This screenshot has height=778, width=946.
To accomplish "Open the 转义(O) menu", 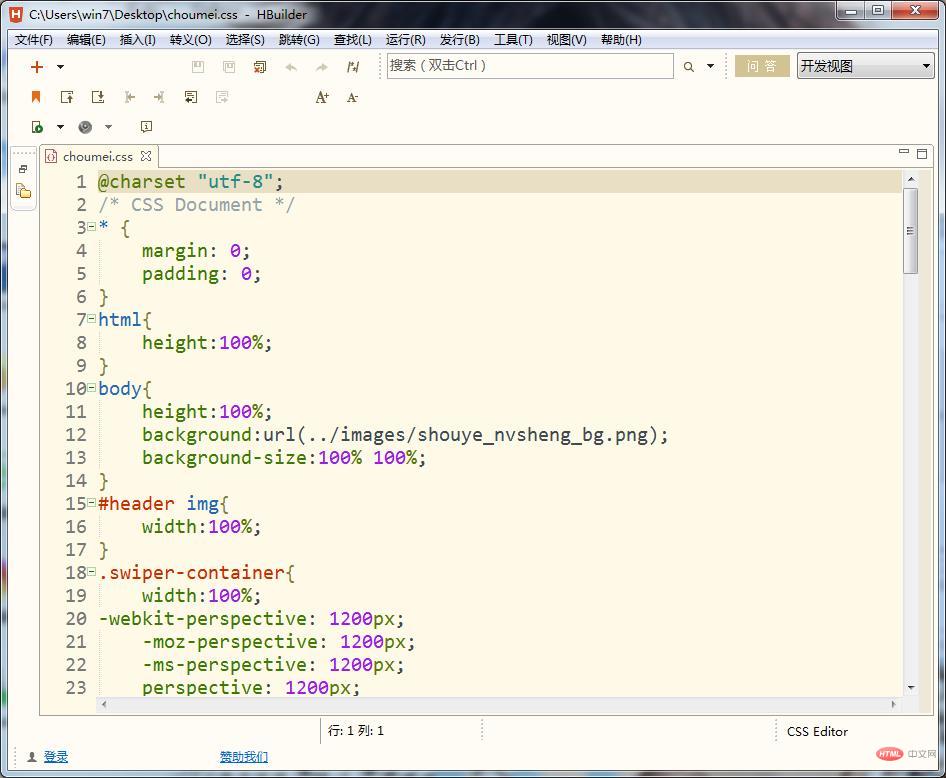I will click(x=191, y=40).
